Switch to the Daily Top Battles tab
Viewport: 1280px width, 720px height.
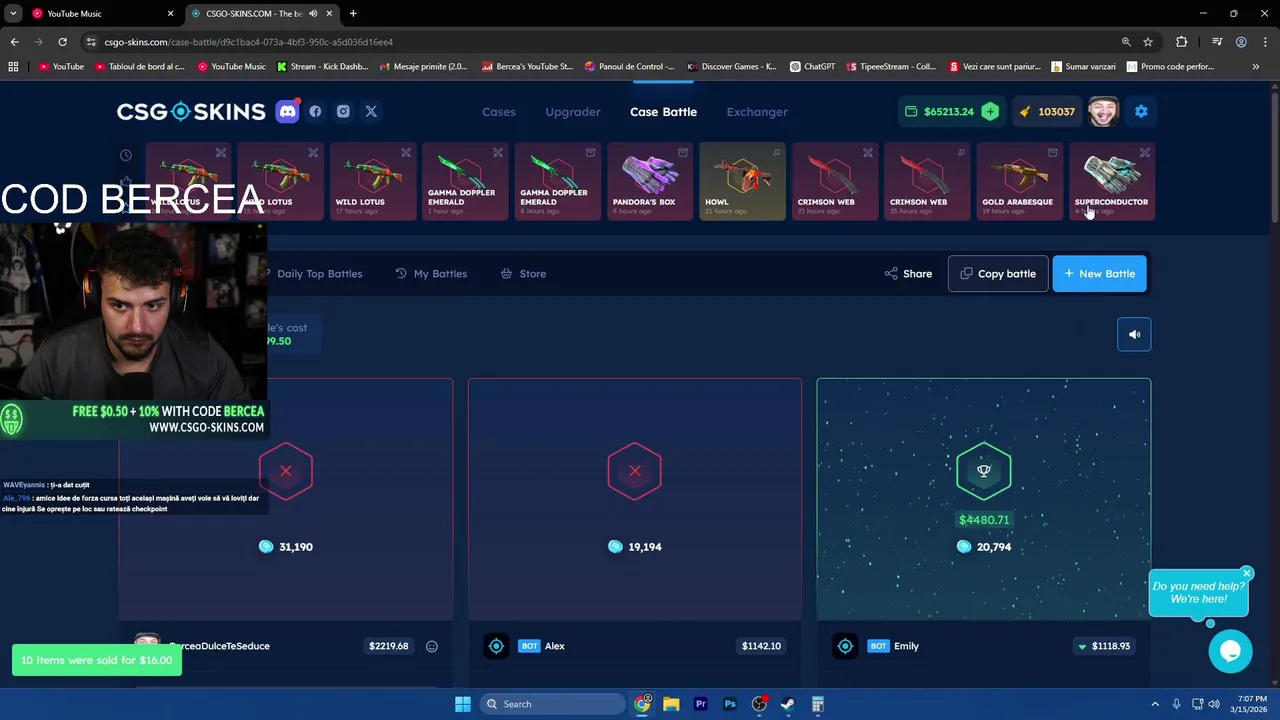pos(319,274)
